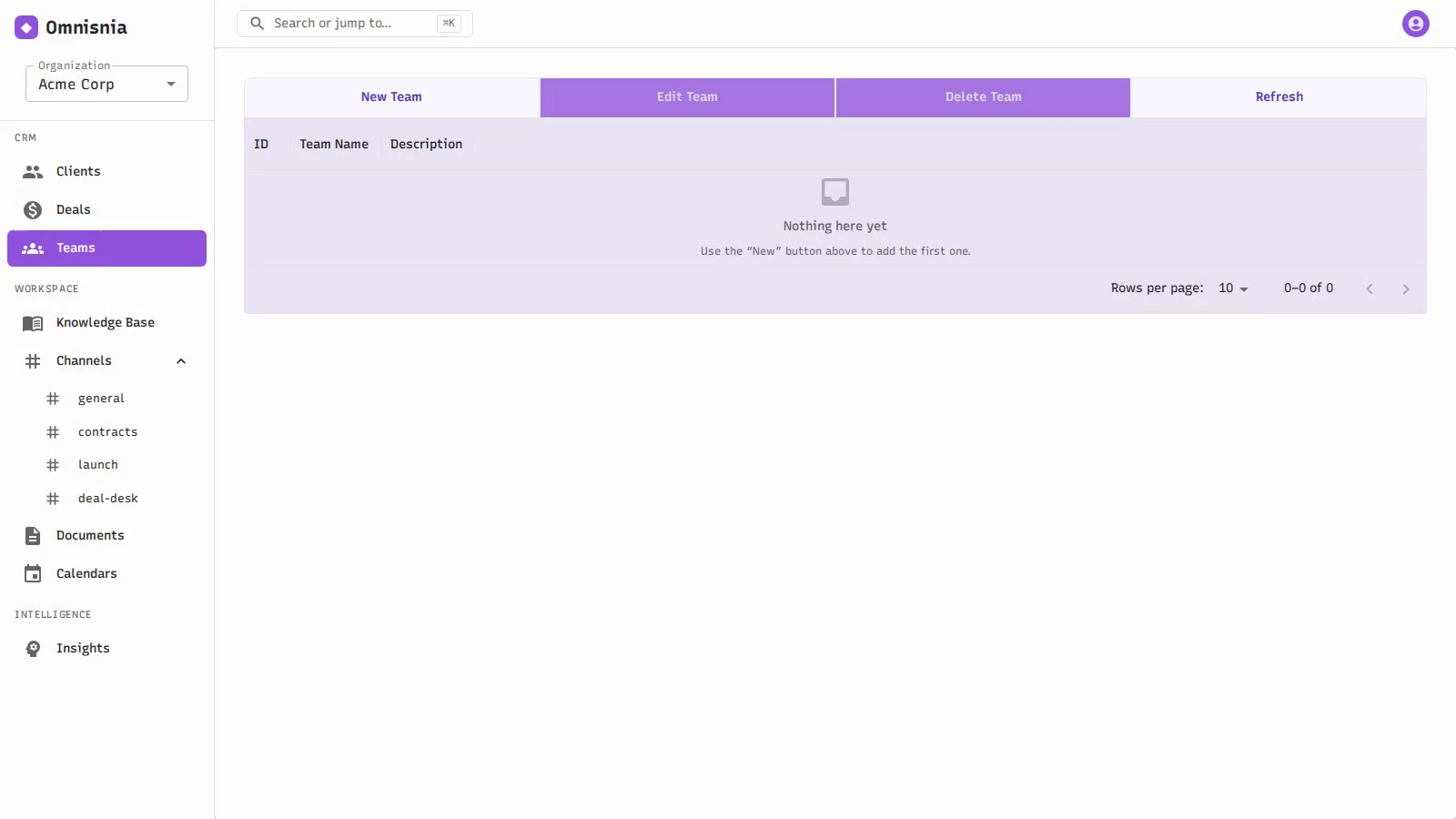Open the launch channel

pos(106,465)
